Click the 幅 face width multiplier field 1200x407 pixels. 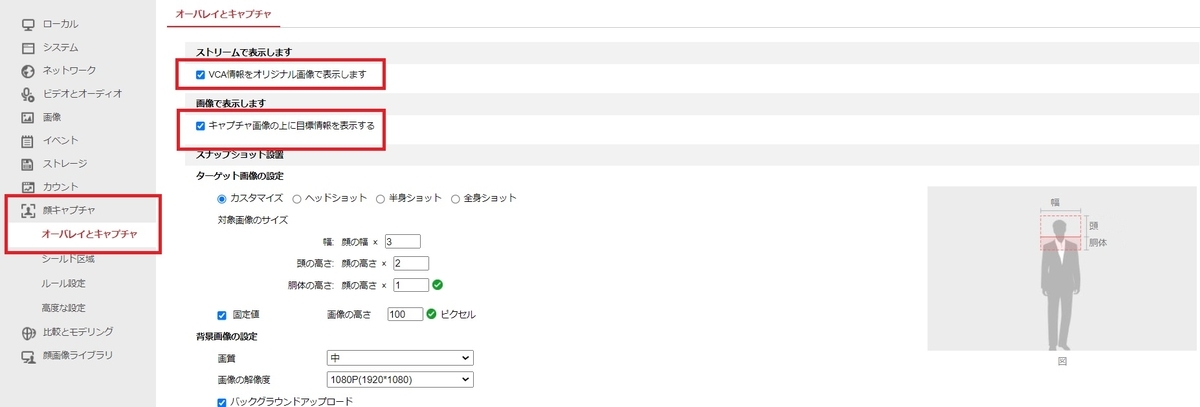[x=403, y=241]
